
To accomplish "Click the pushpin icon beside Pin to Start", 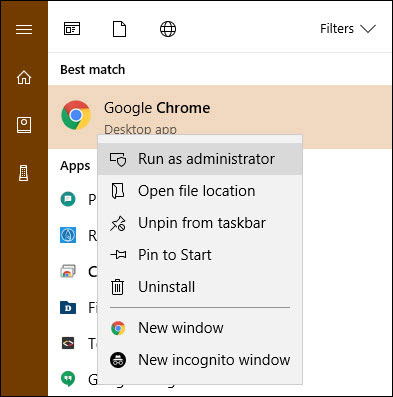I will click(118, 255).
